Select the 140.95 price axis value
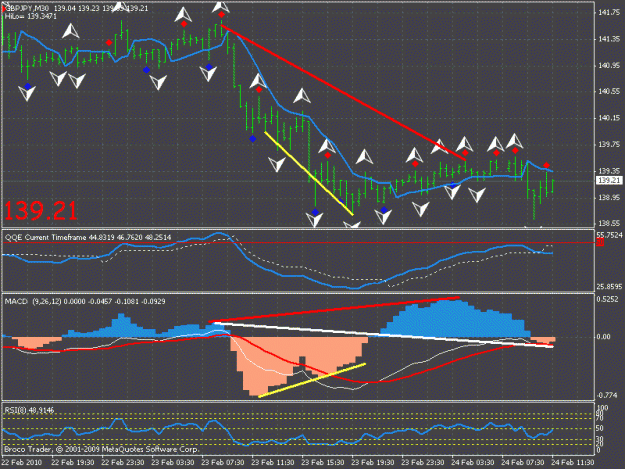The image size is (625, 469). tap(609, 65)
